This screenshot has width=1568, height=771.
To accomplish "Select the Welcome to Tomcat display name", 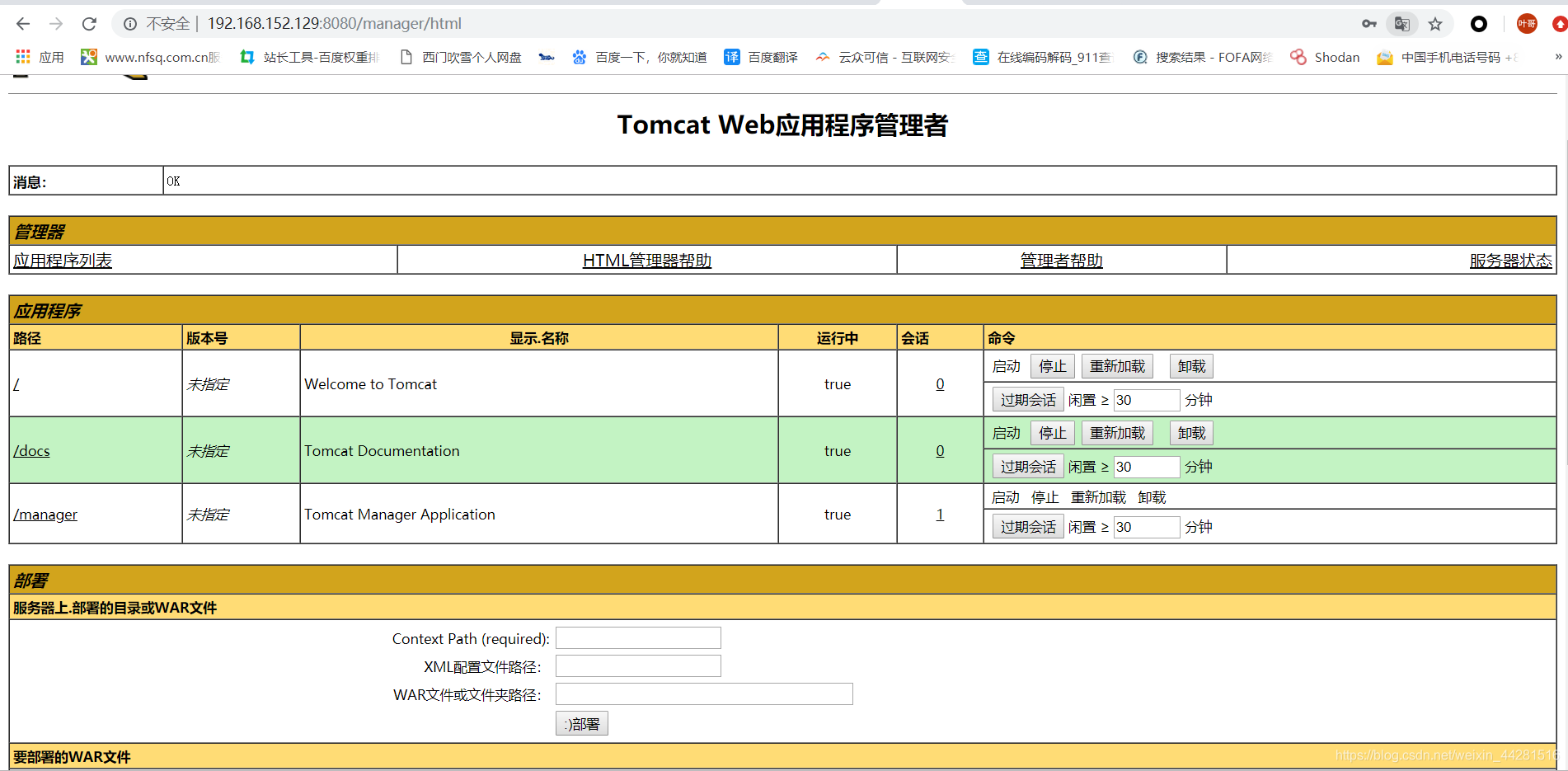I will coord(371,384).
